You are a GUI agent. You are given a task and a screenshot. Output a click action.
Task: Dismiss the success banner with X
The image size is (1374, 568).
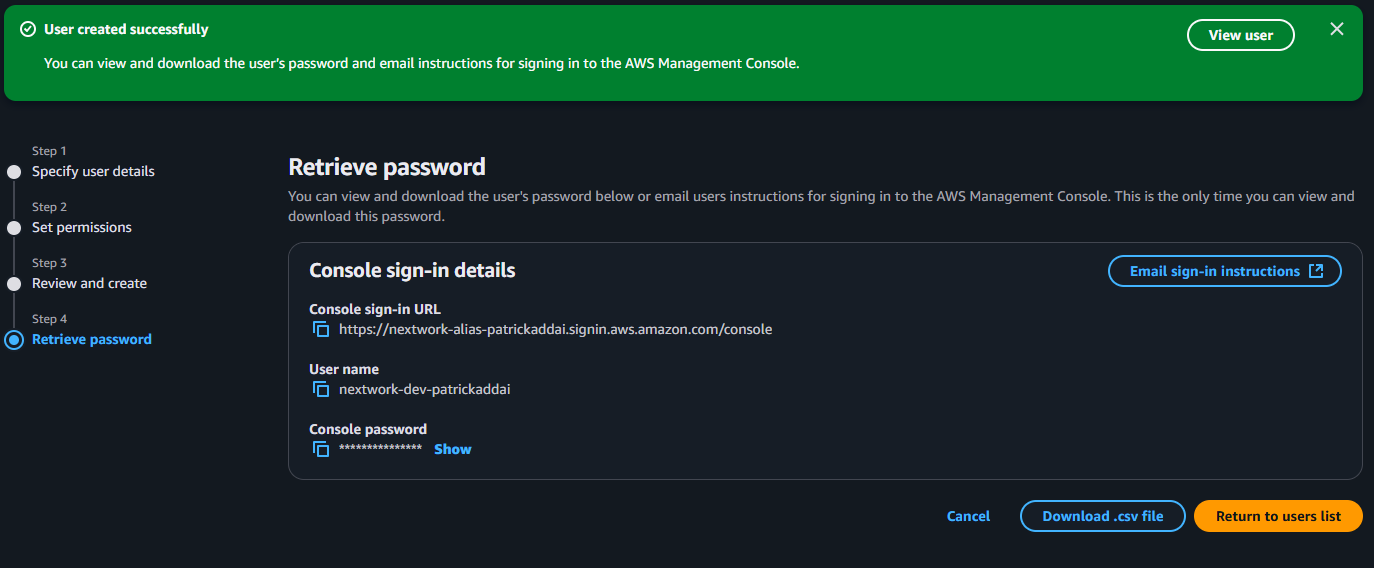1337,29
